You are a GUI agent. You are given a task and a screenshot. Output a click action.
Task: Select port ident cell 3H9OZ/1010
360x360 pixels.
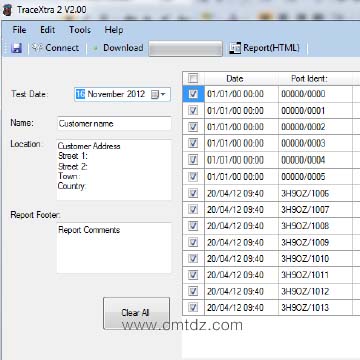[x=315, y=258]
